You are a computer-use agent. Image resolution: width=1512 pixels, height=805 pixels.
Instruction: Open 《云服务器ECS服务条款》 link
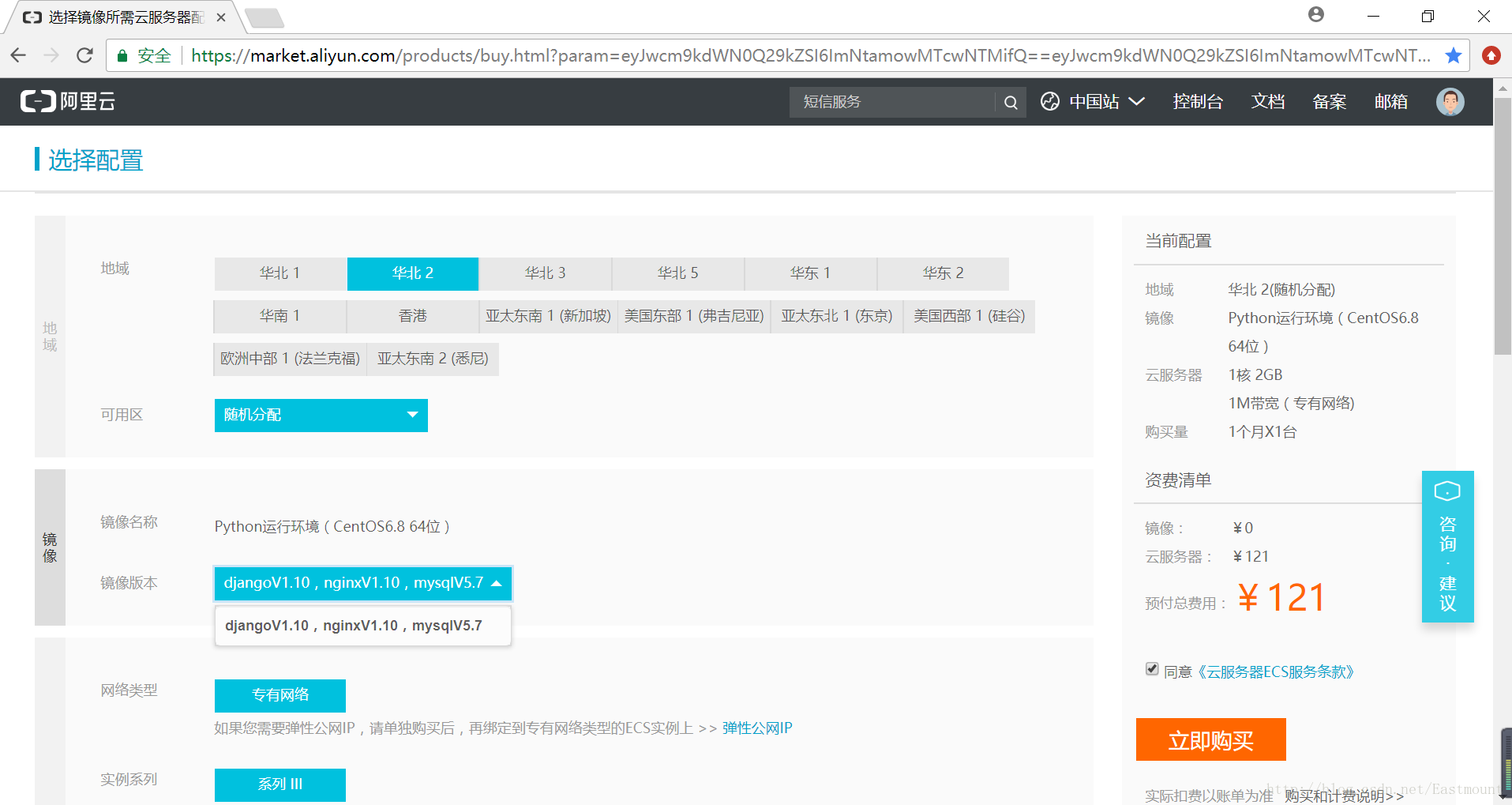(1276, 672)
